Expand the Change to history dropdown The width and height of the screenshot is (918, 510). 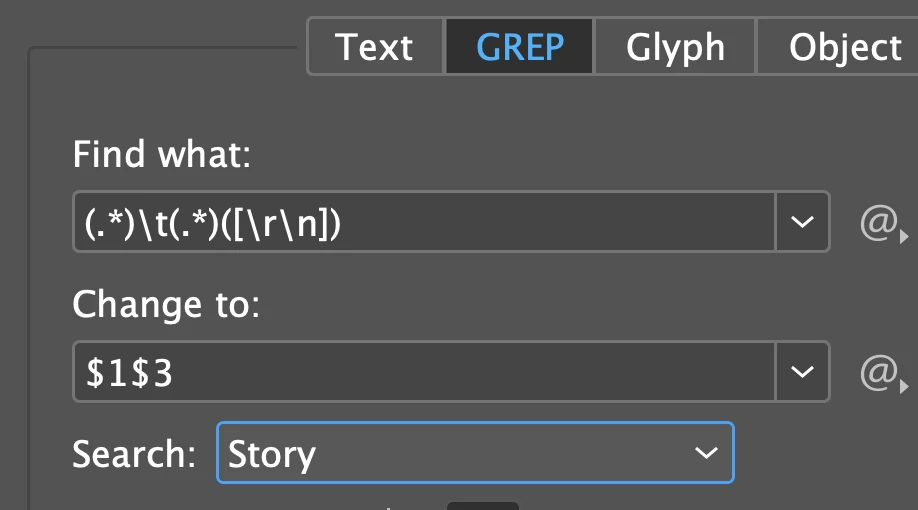[x=802, y=372]
